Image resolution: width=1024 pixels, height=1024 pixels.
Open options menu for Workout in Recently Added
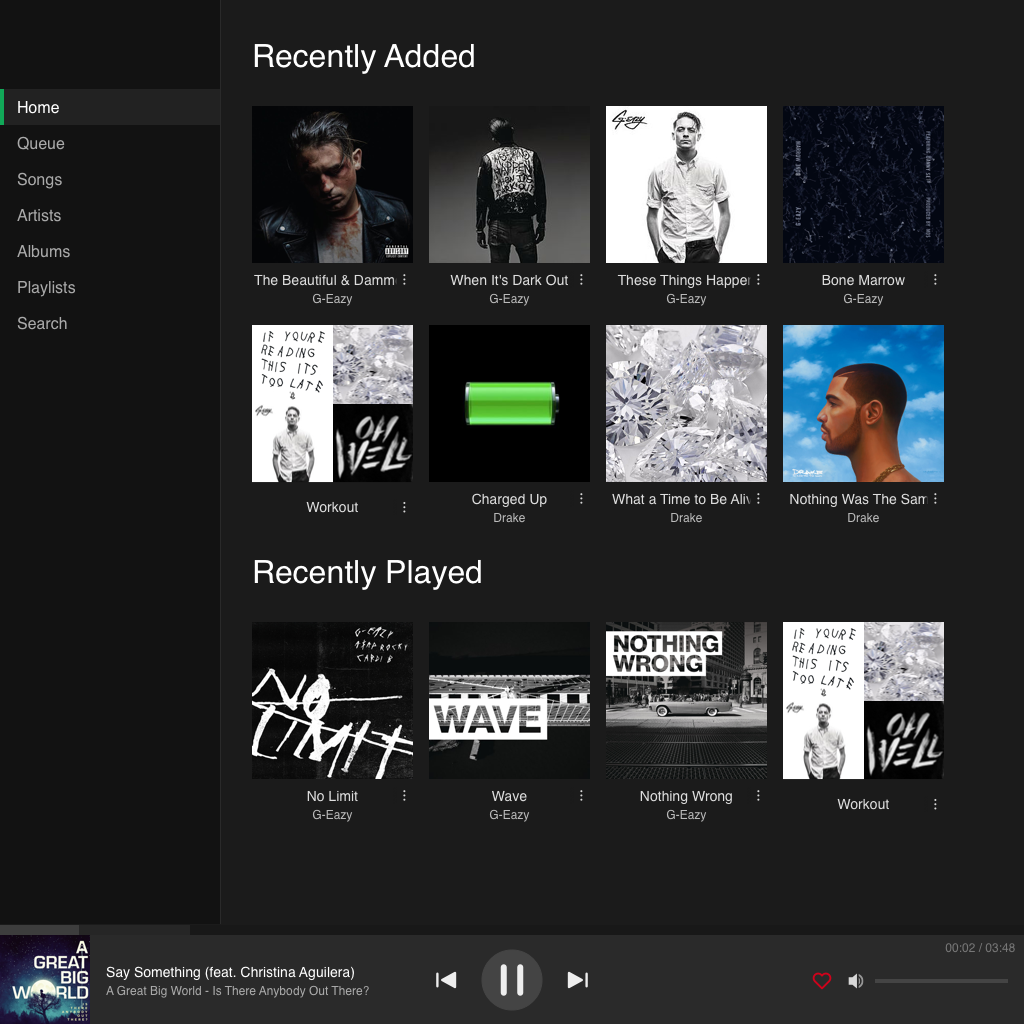[404, 507]
